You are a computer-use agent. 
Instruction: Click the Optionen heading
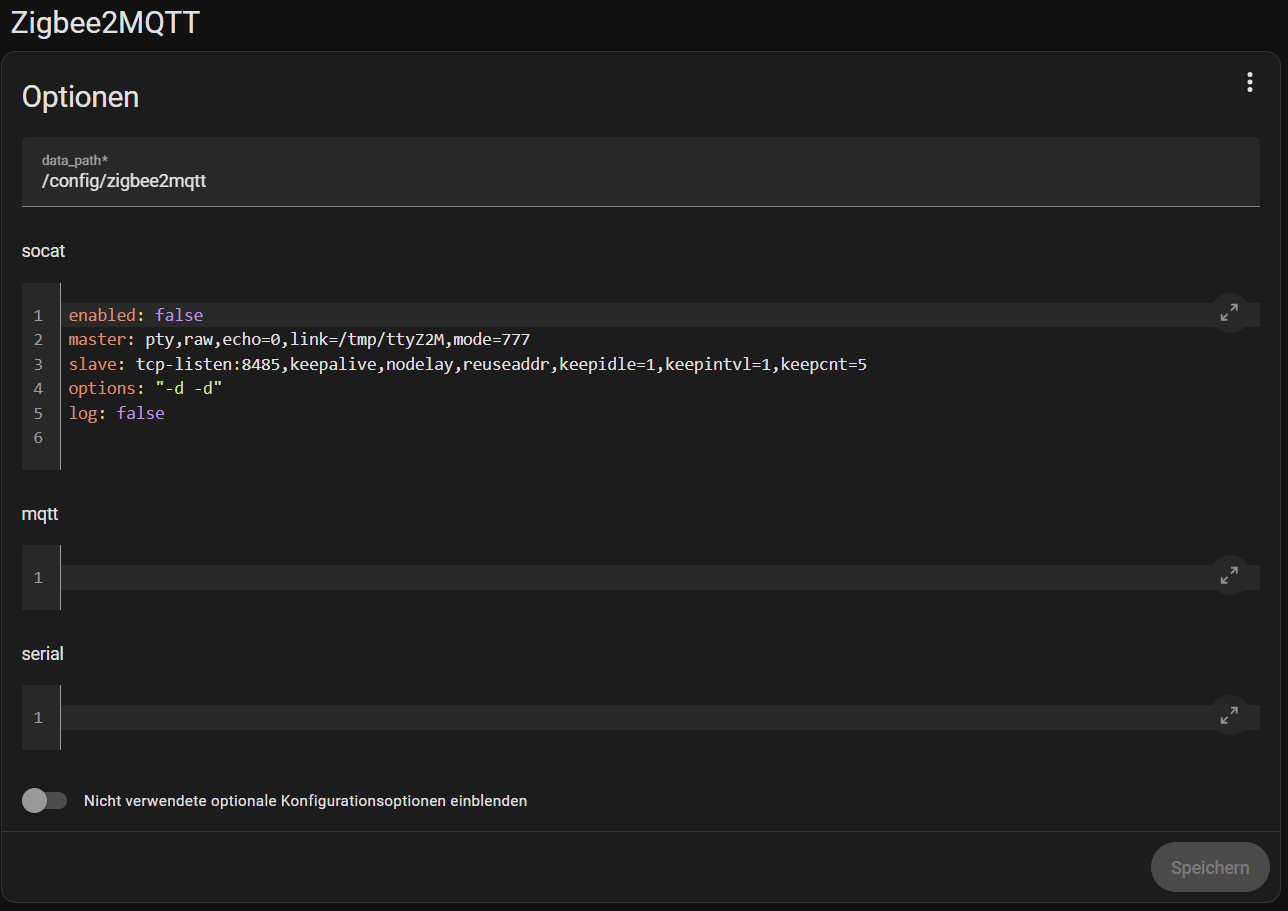80,97
